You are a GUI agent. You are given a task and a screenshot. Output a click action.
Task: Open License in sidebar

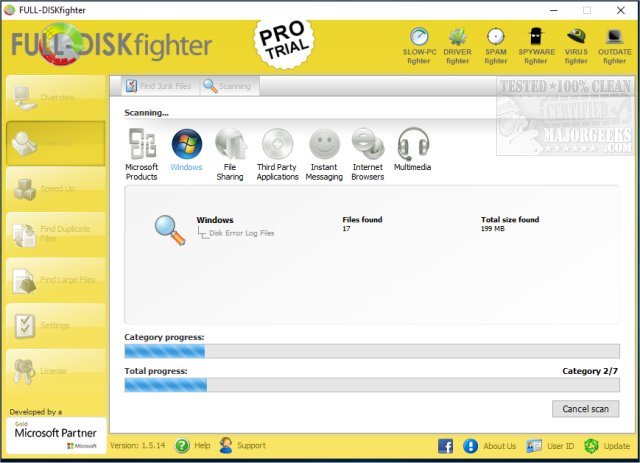tap(56, 372)
